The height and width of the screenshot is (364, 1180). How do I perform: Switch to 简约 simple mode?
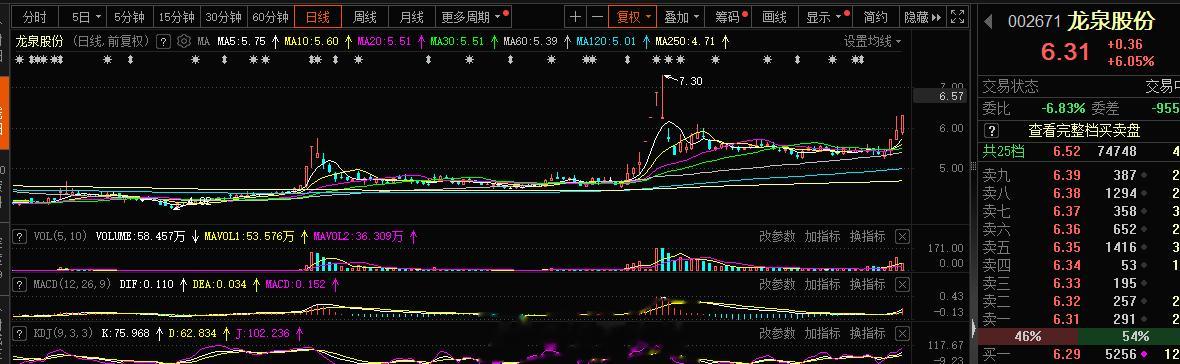[x=876, y=17]
